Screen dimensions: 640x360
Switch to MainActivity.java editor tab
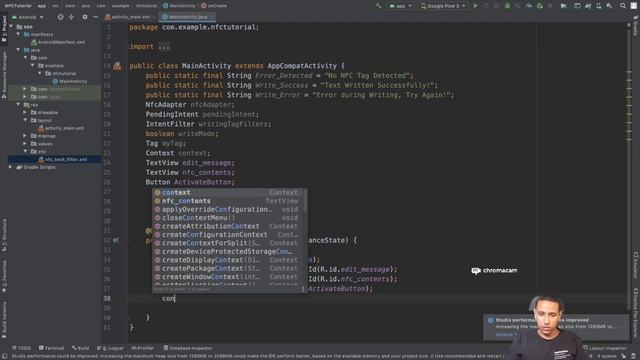coord(187,17)
